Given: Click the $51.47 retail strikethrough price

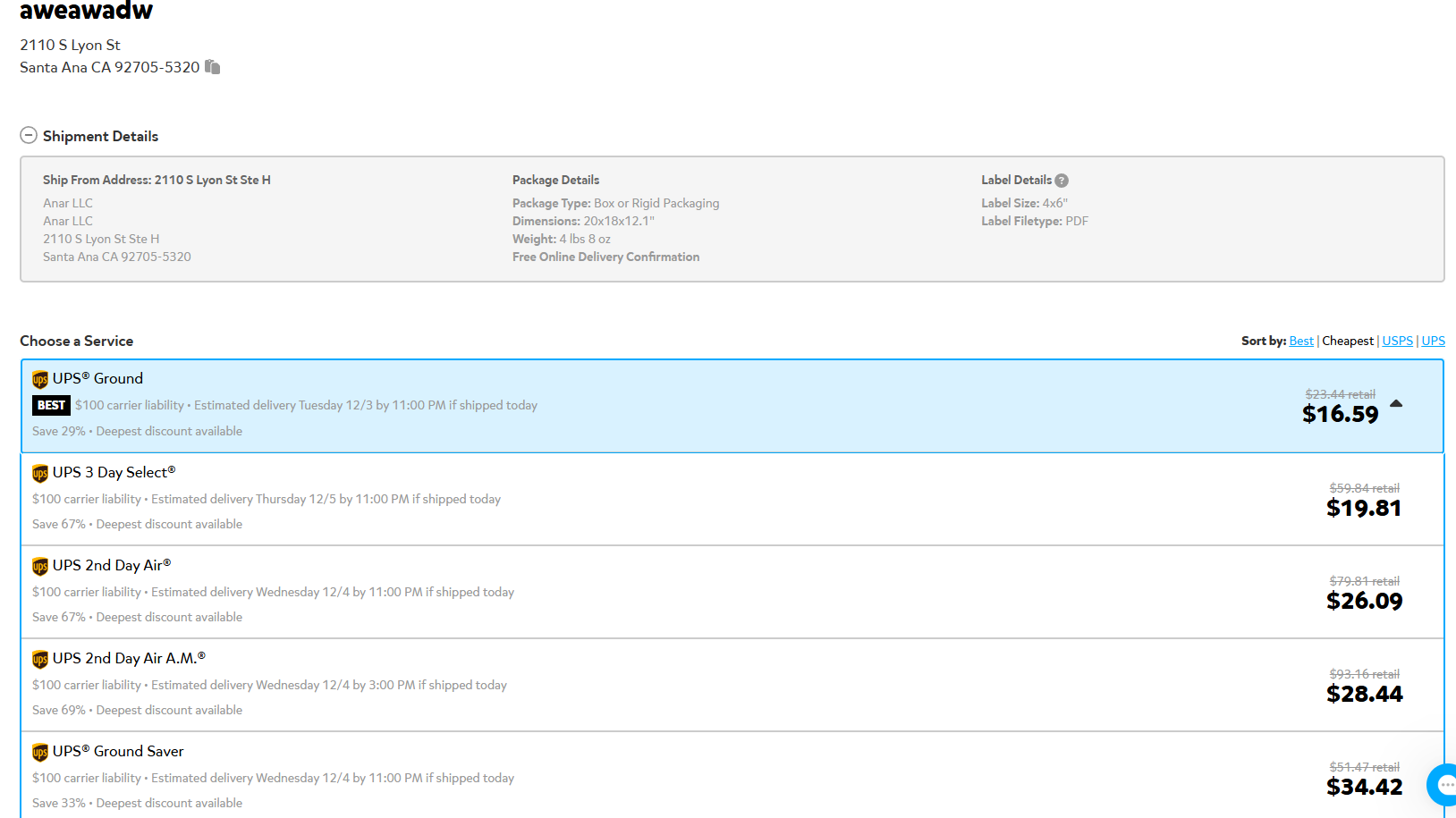Looking at the screenshot, I should point(1364,767).
